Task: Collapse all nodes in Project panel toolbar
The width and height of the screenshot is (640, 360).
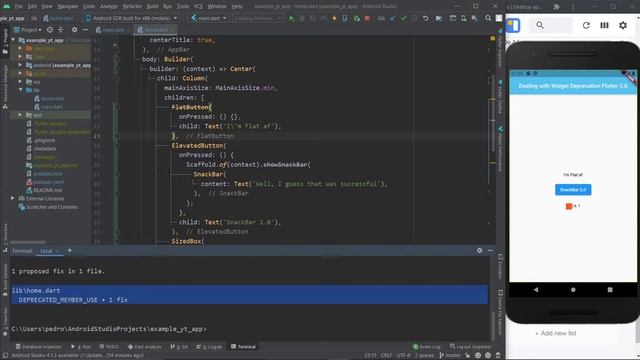Action: coord(60,30)
